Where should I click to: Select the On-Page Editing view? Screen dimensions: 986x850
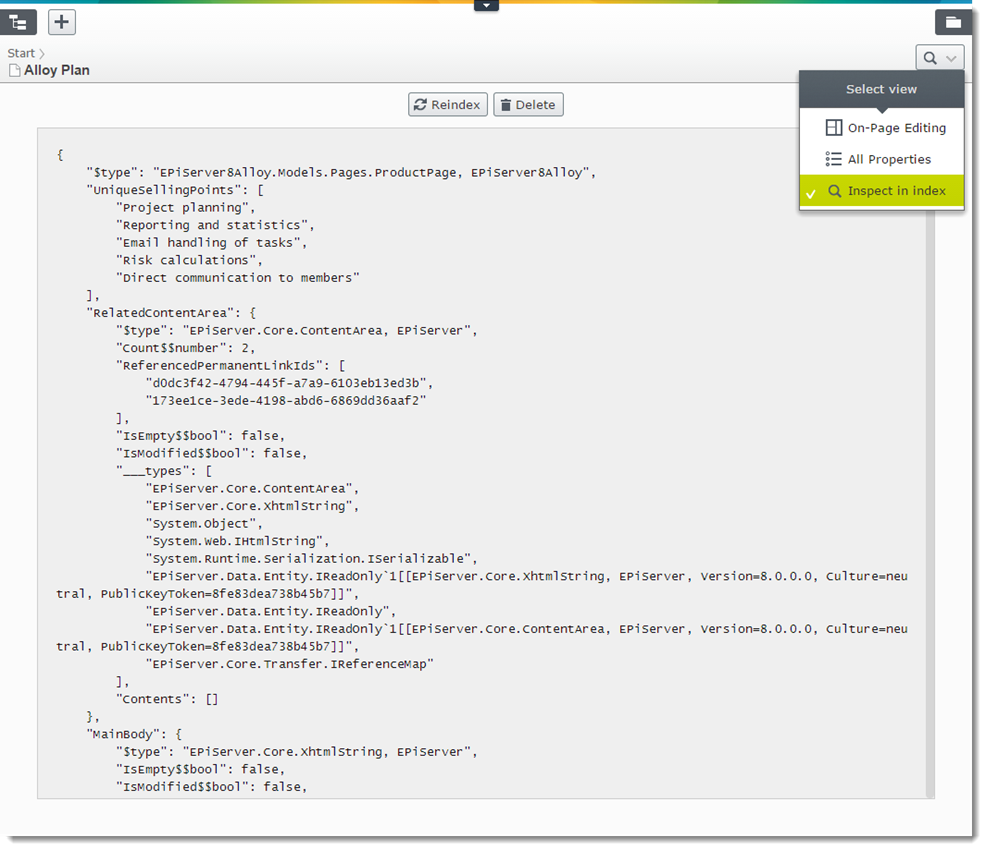point(896,128)
